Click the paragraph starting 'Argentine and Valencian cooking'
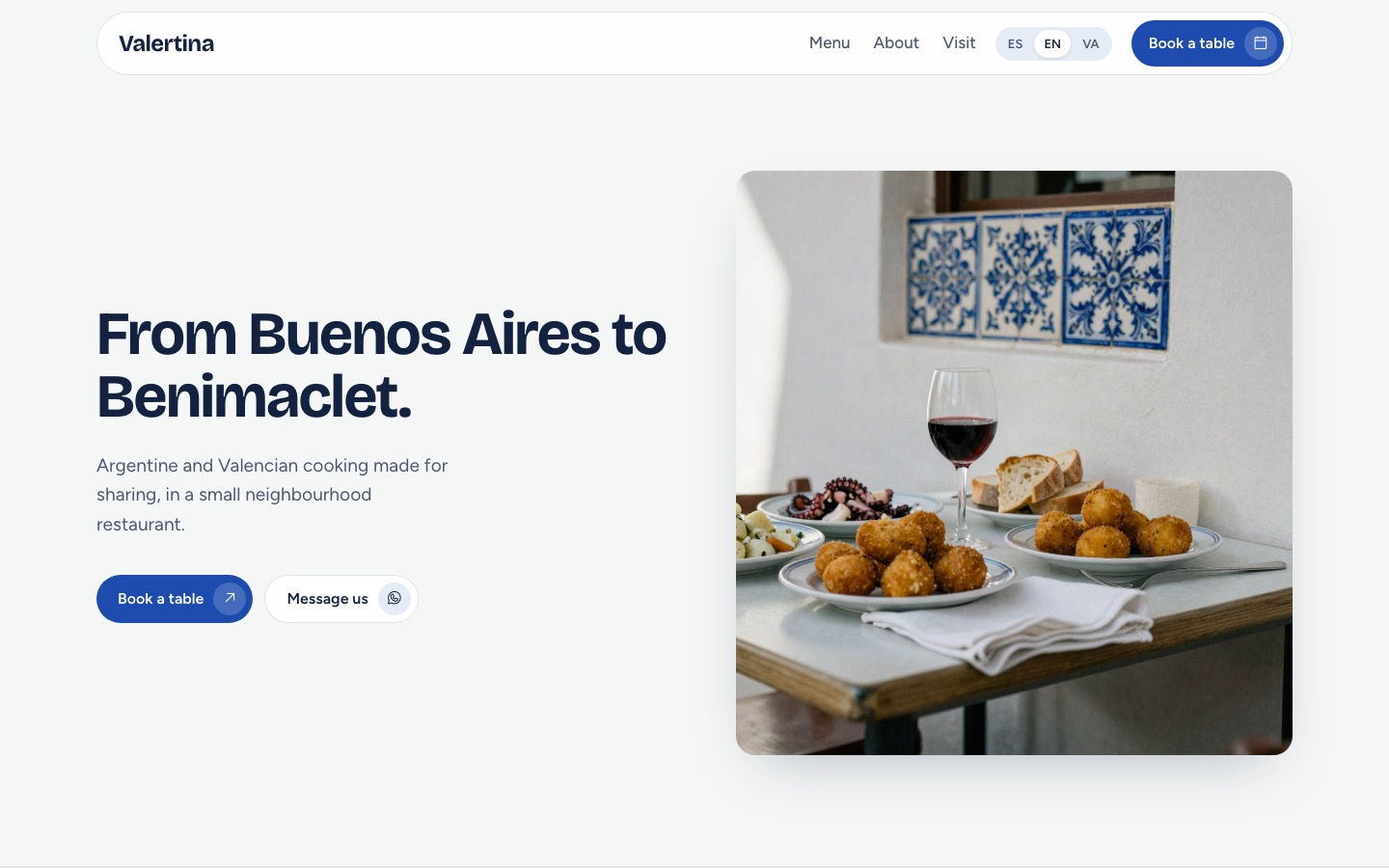Screen dimensions: 1389x868 click(x=273, y=495)
